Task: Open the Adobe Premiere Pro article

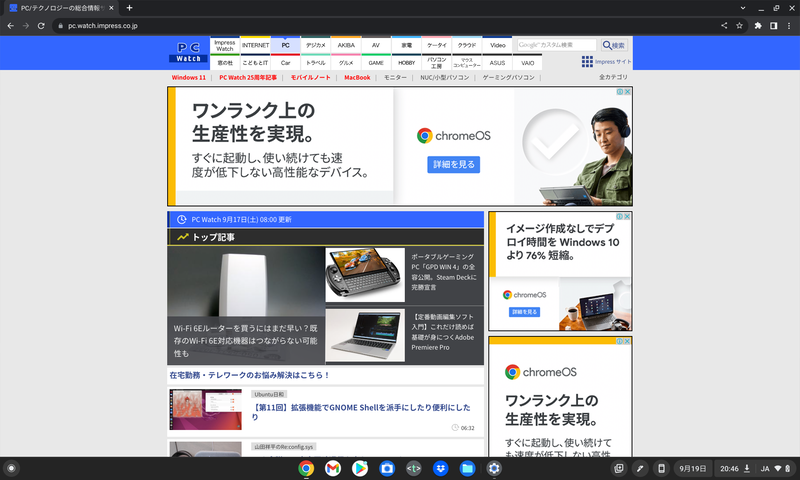Action: (443, 332)
